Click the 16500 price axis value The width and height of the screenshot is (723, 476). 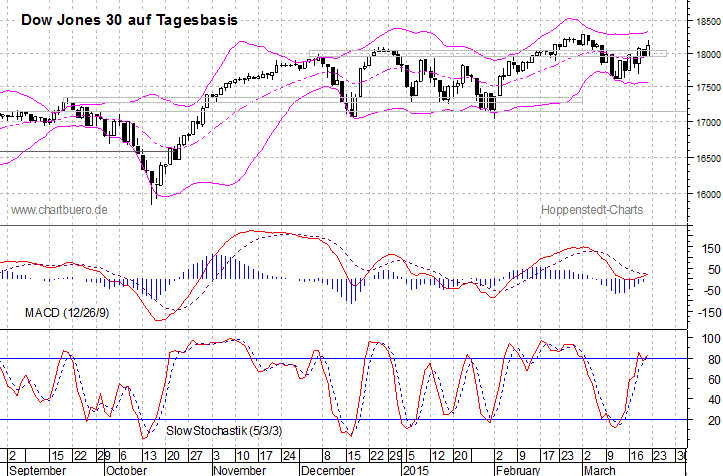707,158
